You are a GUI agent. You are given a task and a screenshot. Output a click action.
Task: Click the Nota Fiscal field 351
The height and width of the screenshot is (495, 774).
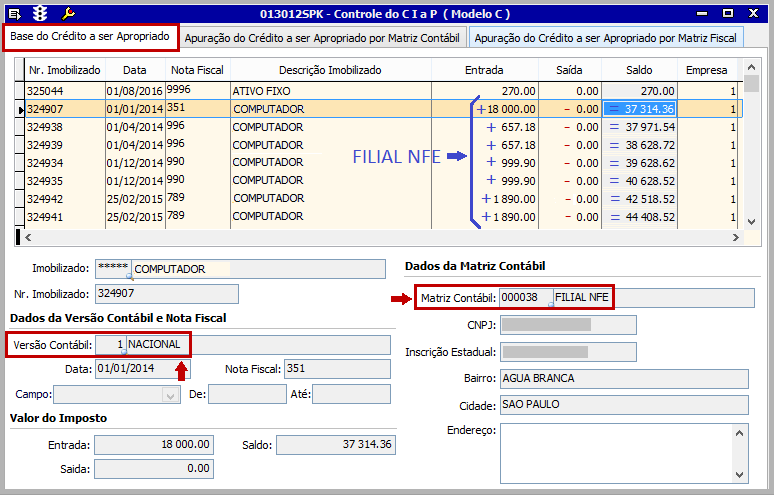click(337, 369)
